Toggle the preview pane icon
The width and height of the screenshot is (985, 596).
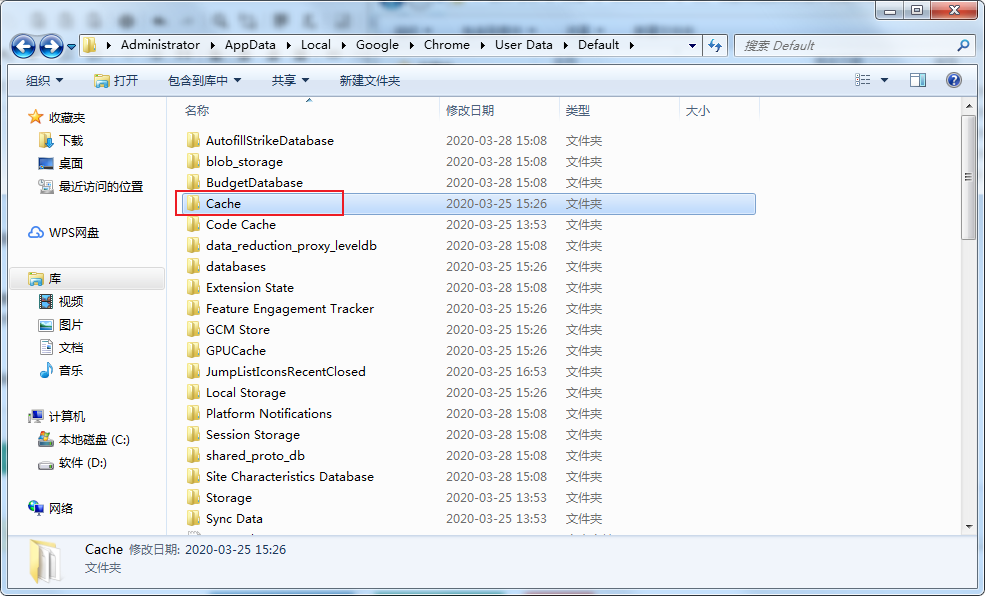917,80
